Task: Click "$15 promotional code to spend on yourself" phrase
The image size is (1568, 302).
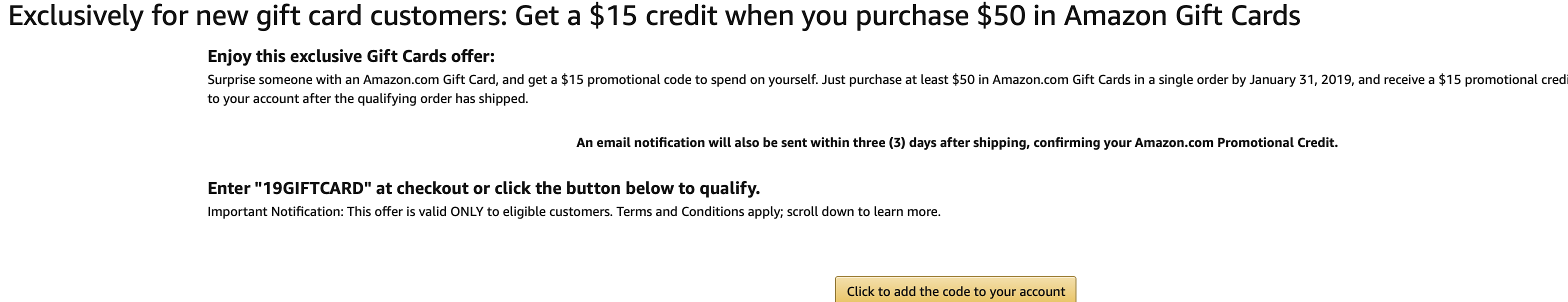Action: tap(688, 80)
